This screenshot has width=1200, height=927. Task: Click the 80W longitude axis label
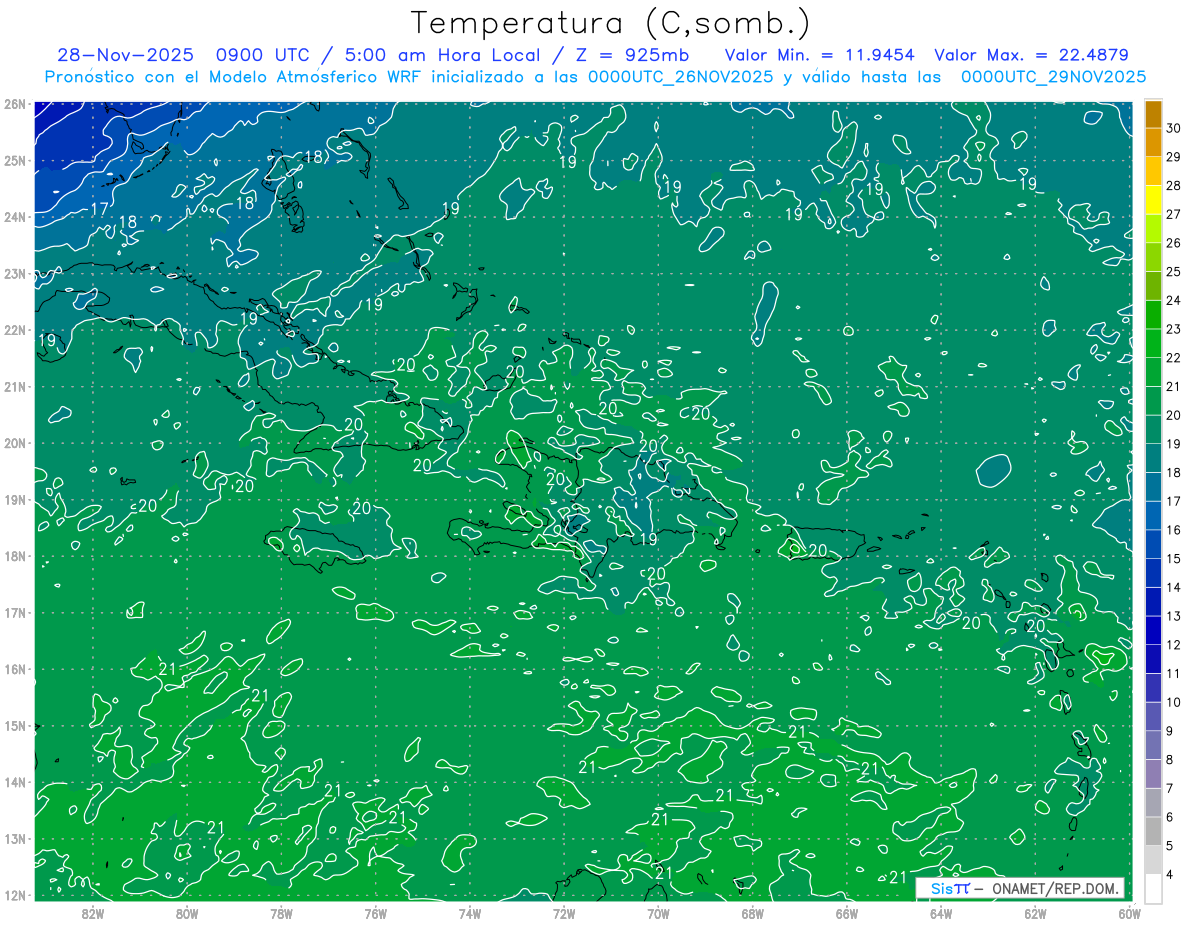coord(186,912)
